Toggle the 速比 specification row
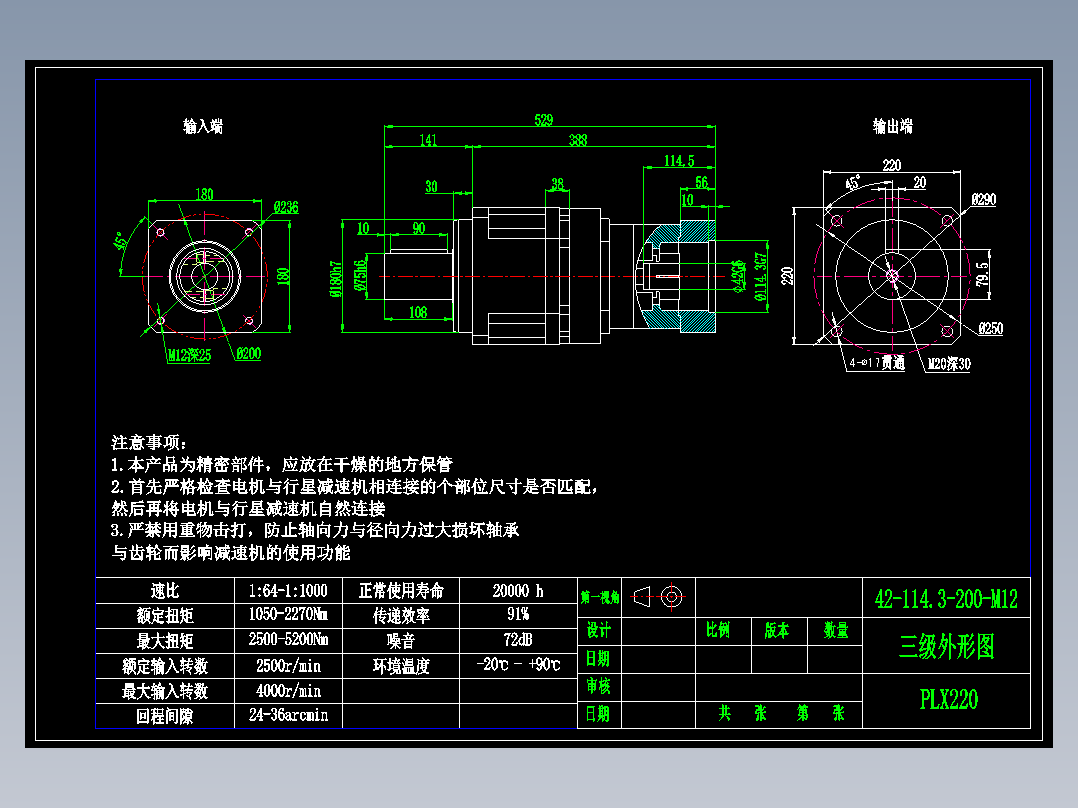Viewport: 1078px width, 808px height. [165, 591]
